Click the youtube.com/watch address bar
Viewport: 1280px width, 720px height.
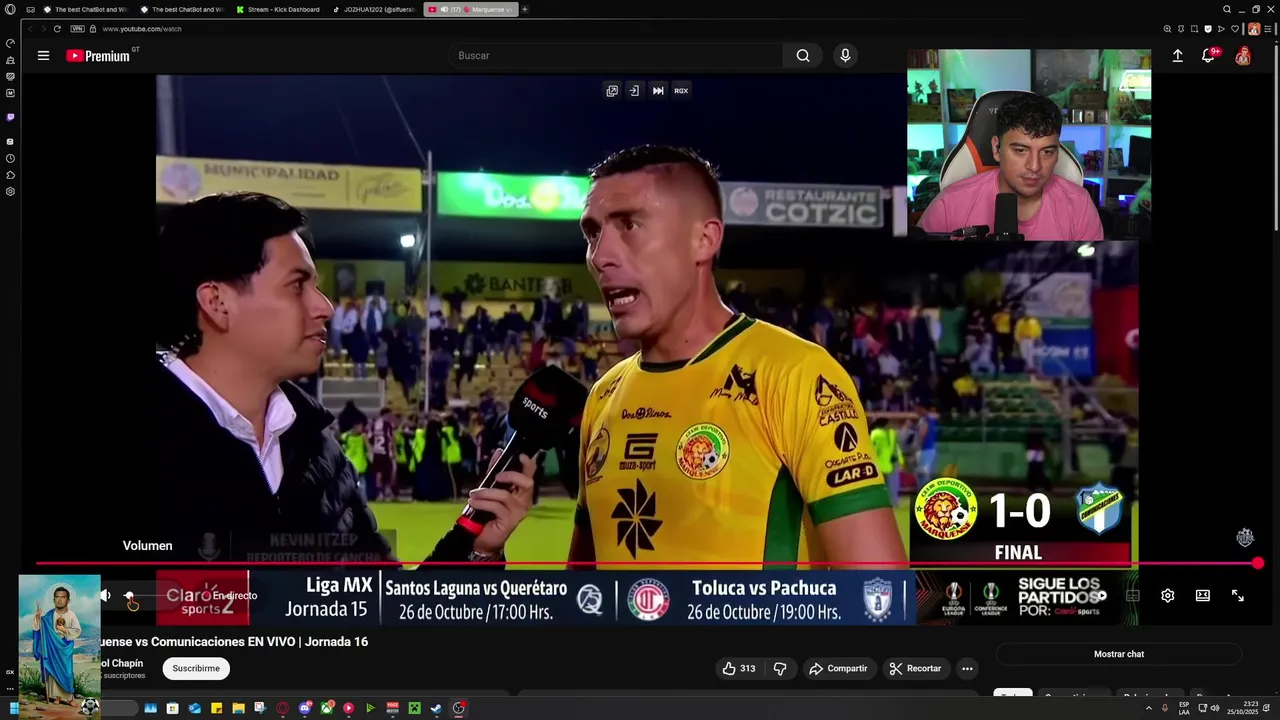[142, 29]
